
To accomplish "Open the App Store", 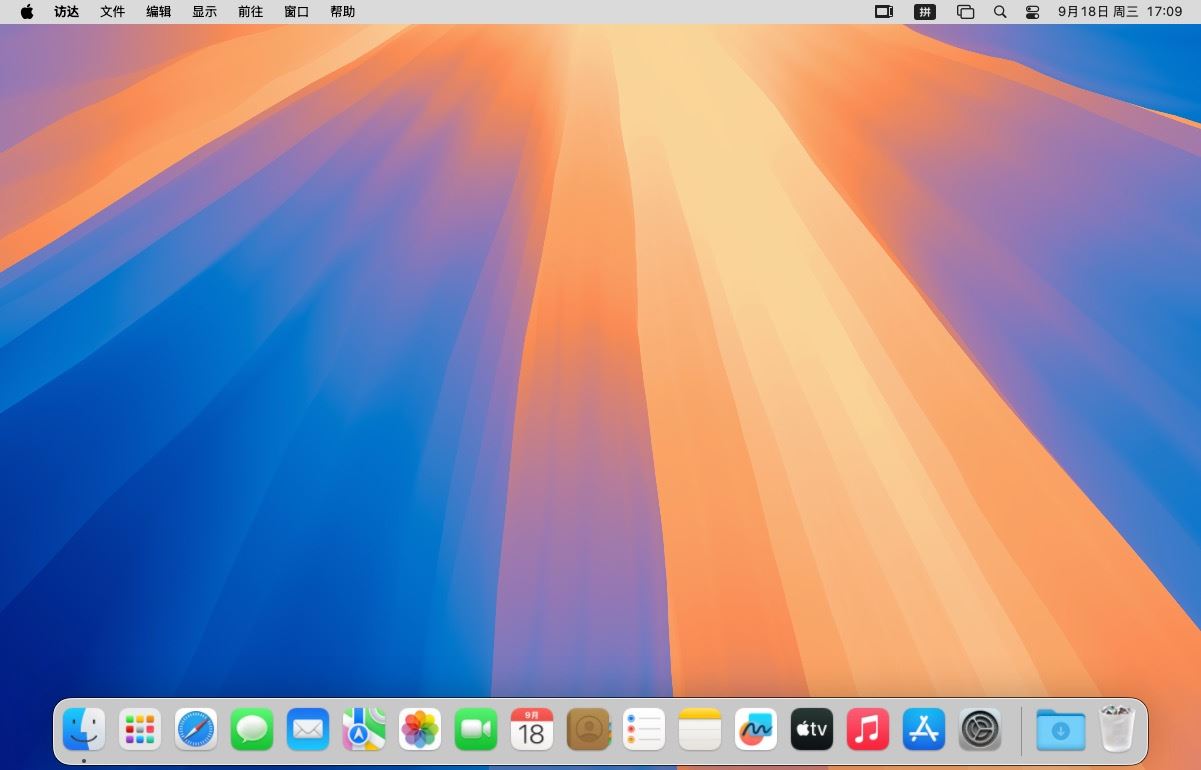I will (x=924, y=729).
